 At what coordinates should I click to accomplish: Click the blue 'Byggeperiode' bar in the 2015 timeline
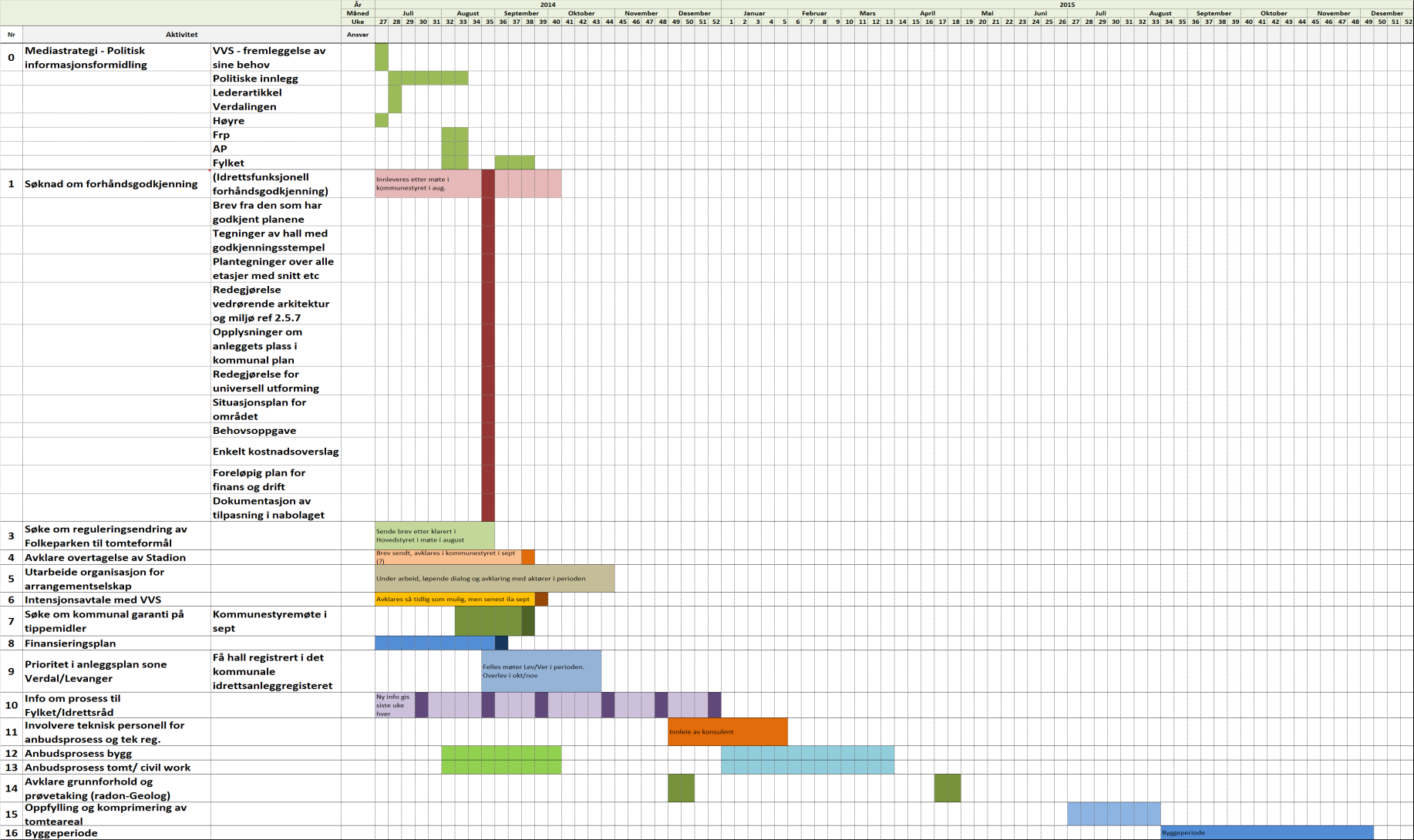pos(1267,833)
